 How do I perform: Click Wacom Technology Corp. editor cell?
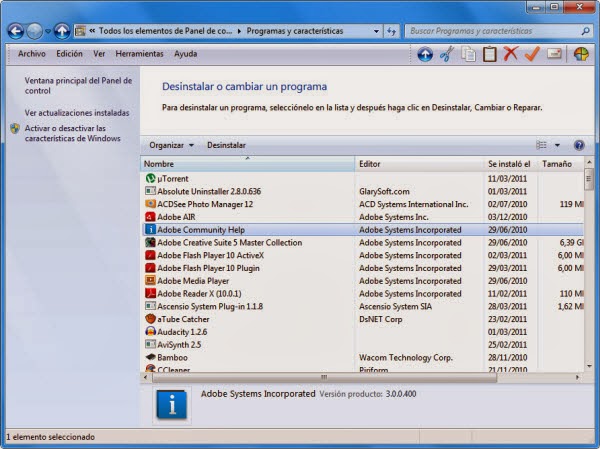pos(406,357)
